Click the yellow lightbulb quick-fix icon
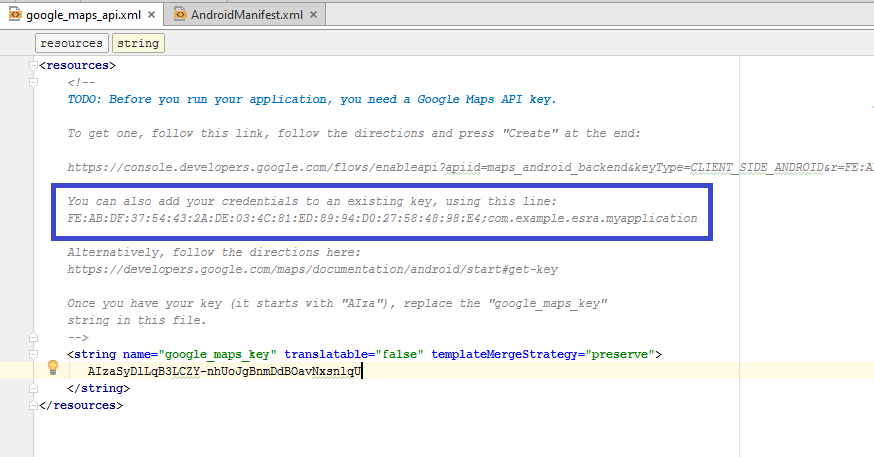 click(x=53, y=367)
